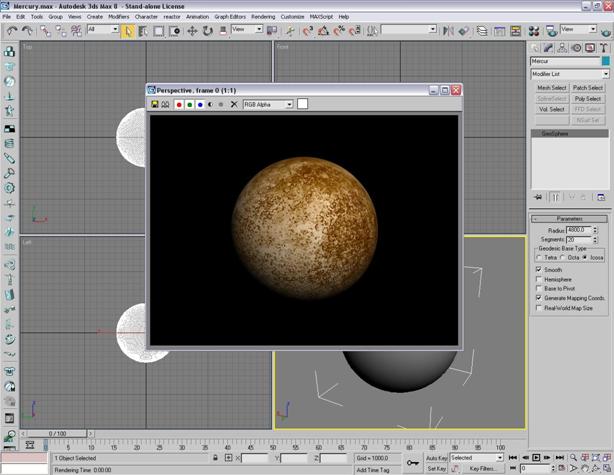Click the Undo arrow icon in main toolbar
The height and width of the screenshot is (475, 614).
click(x=11, y=30)
